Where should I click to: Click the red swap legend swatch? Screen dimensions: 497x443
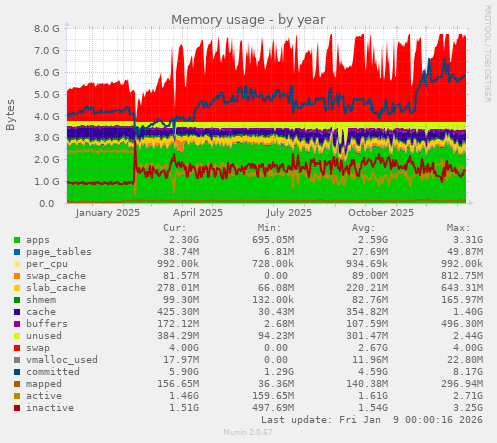tap(17, 348)
